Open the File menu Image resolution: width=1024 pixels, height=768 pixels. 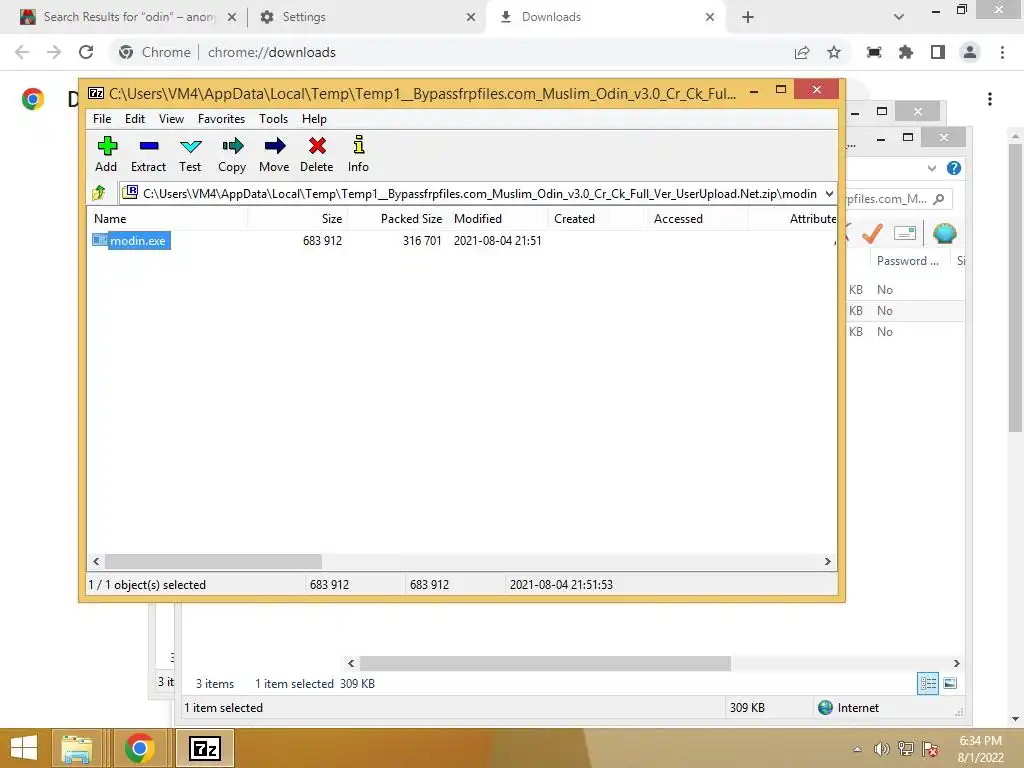point(102,119)
